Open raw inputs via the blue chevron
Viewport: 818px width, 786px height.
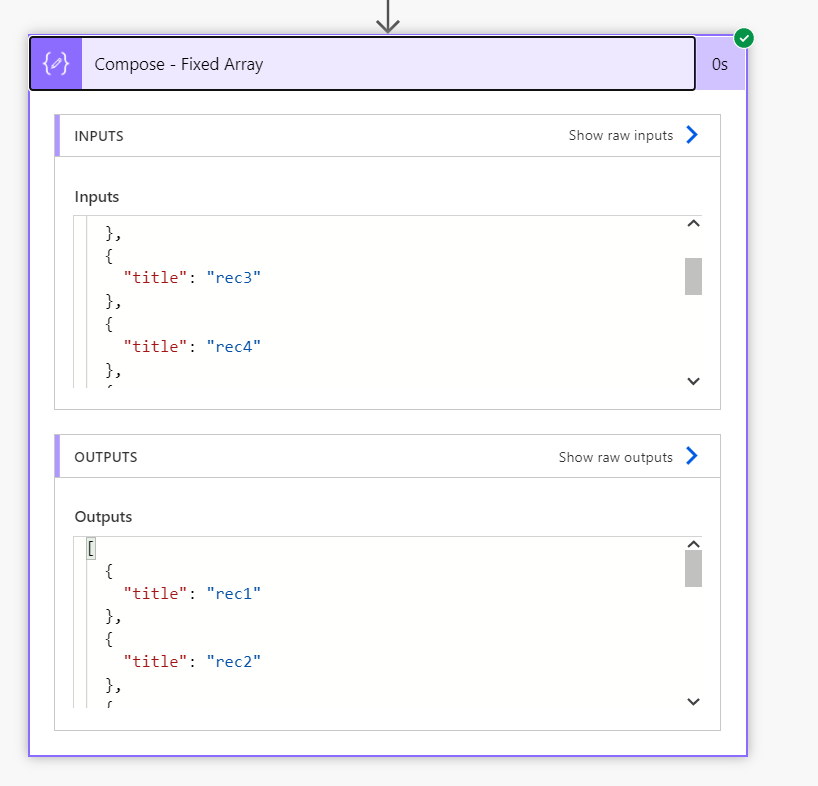[692, 135]
